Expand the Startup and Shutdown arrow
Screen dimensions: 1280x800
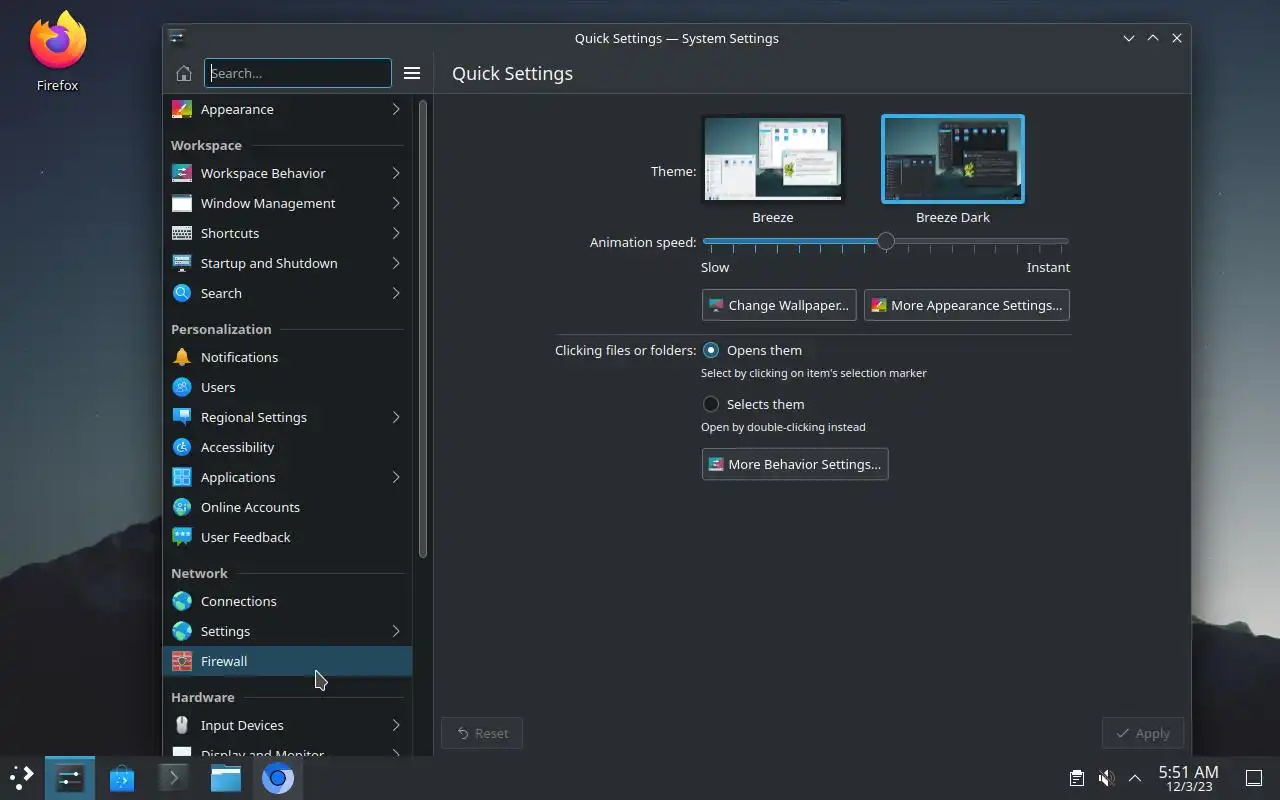[x=396, y=263]
